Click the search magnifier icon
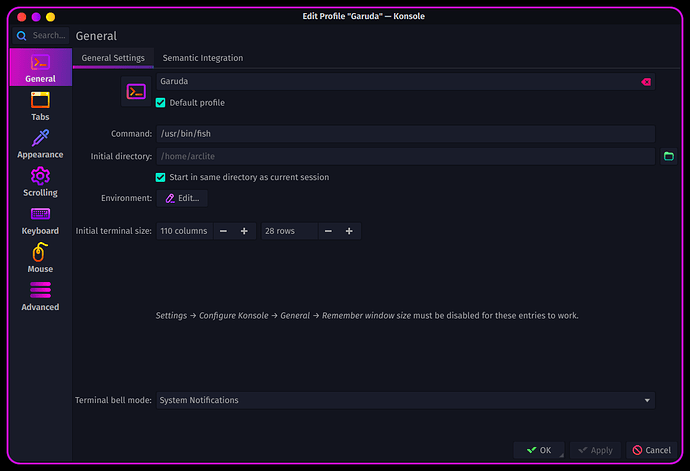690x471 pixels. (22, 36)
